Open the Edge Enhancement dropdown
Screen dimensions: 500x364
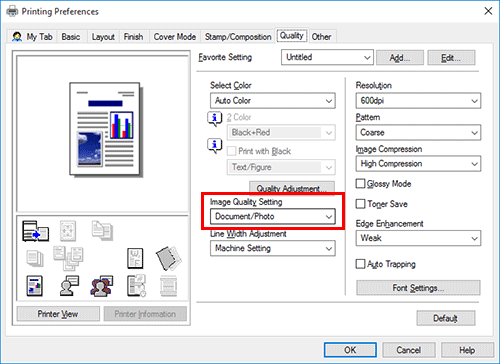click(418, 238)
